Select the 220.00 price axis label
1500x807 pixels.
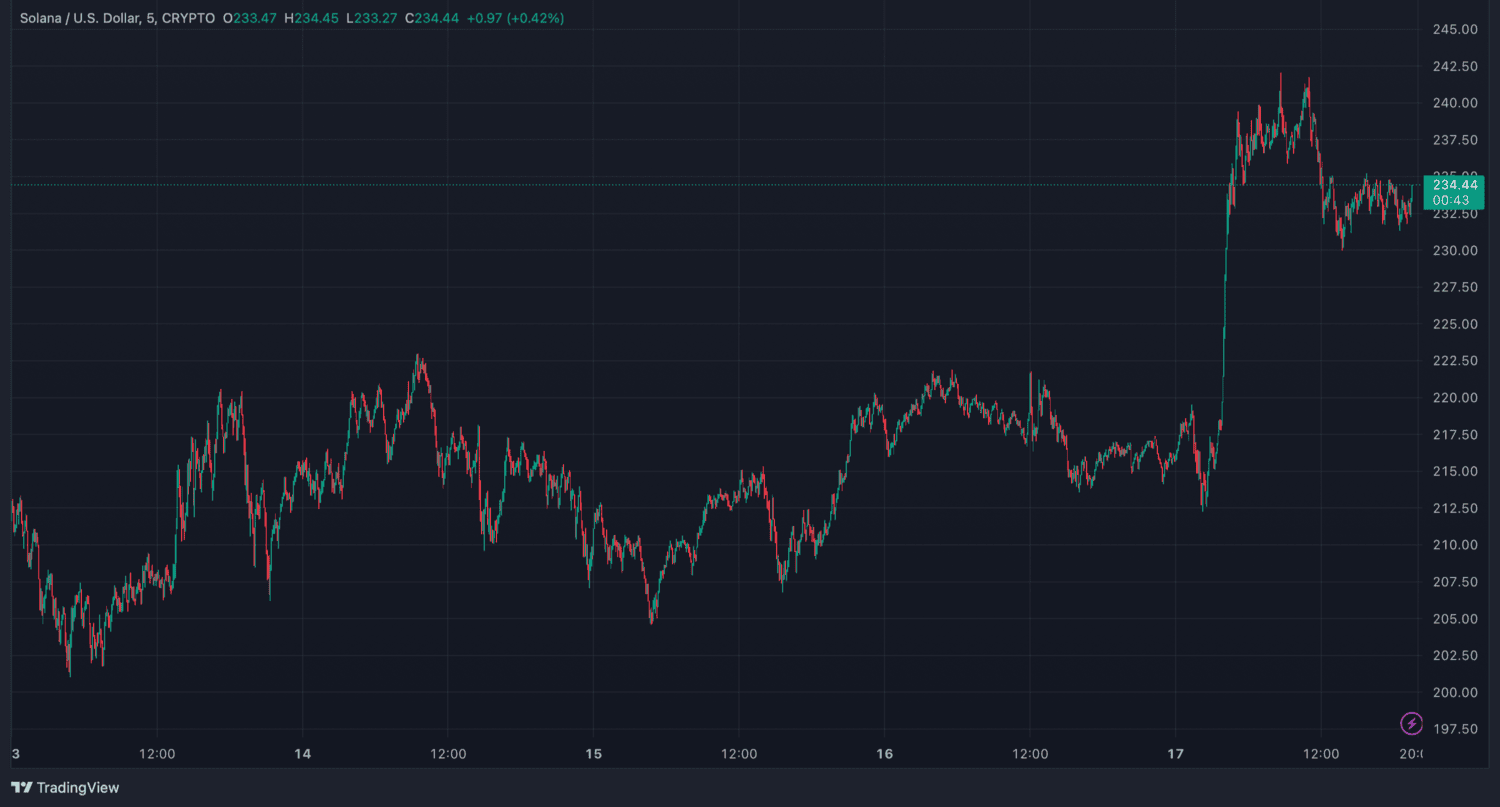(1455, 397)
